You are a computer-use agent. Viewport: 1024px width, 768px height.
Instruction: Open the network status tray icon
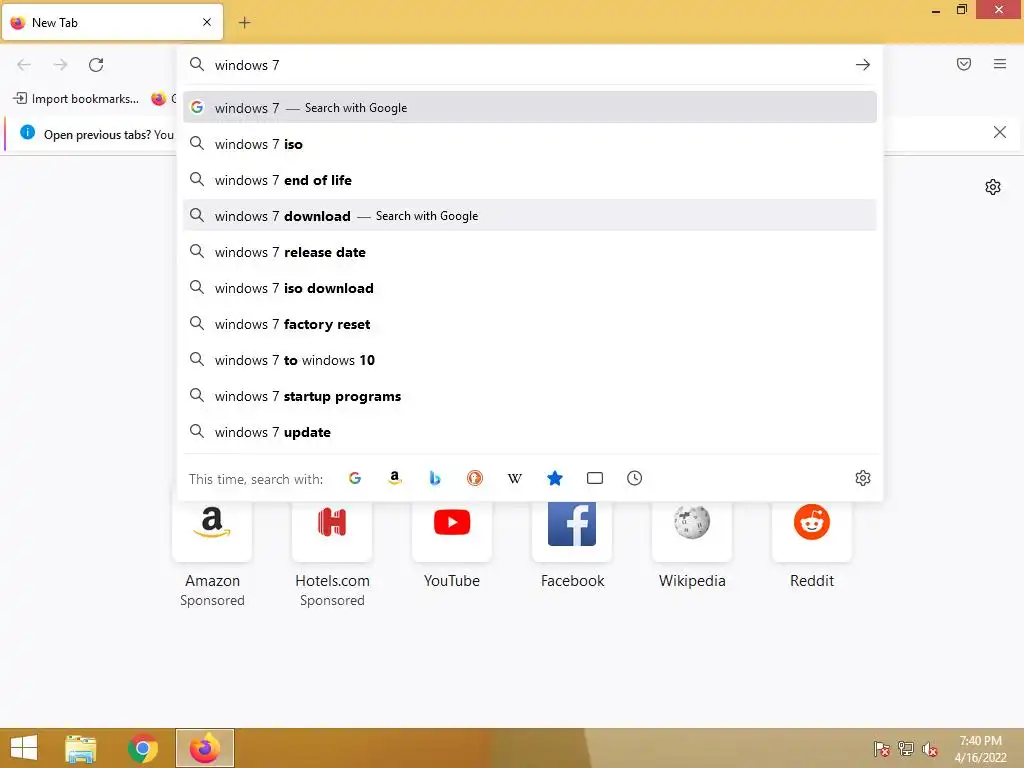tap(906, 749)
